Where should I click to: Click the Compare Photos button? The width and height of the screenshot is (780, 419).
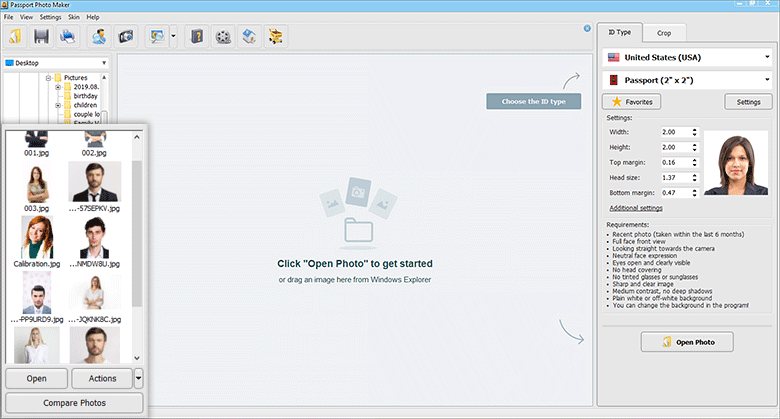click(74, 403)
